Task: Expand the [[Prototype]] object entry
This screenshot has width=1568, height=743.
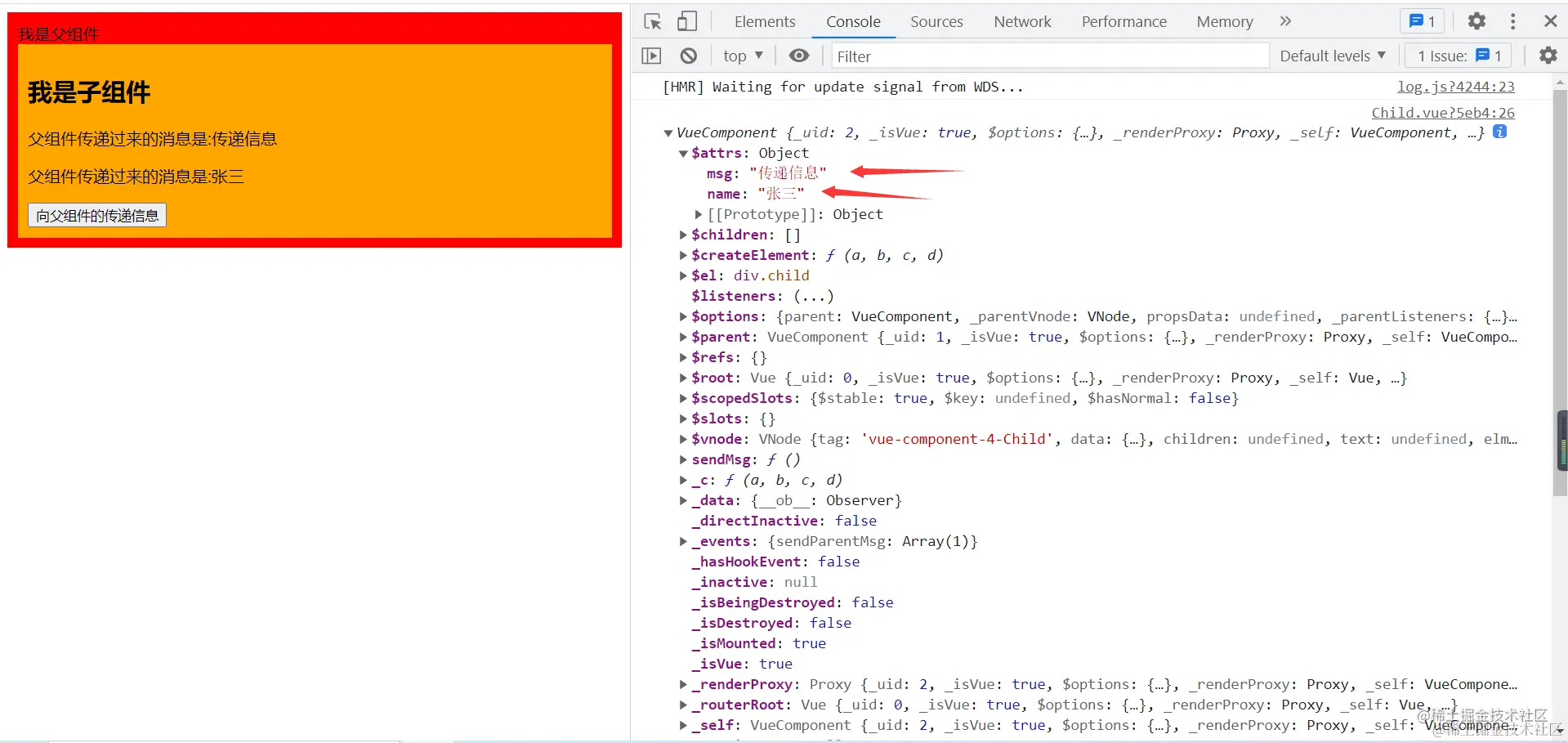Action: pos(699,214)
